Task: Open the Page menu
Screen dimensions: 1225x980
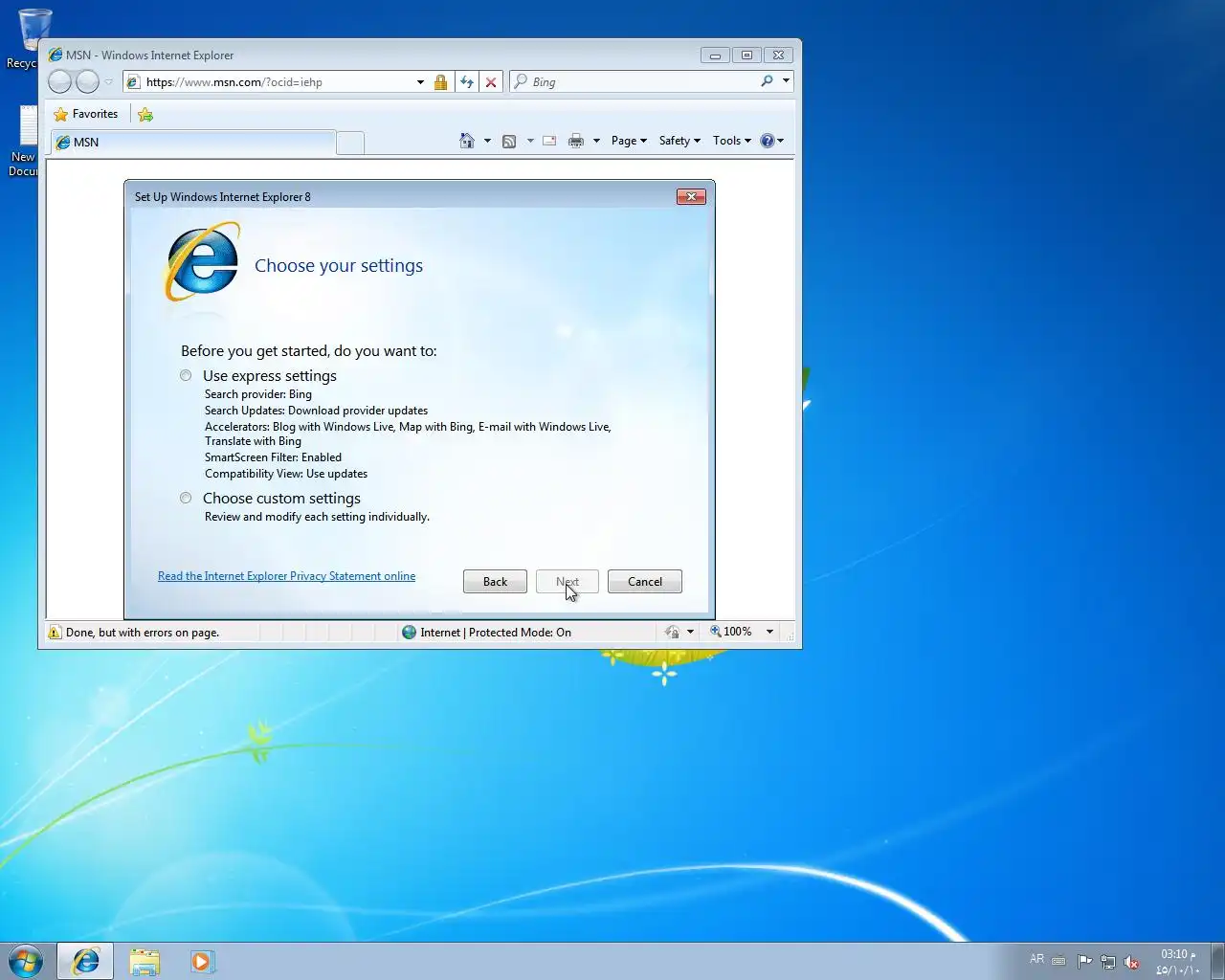Action: (x=629, y=141)
